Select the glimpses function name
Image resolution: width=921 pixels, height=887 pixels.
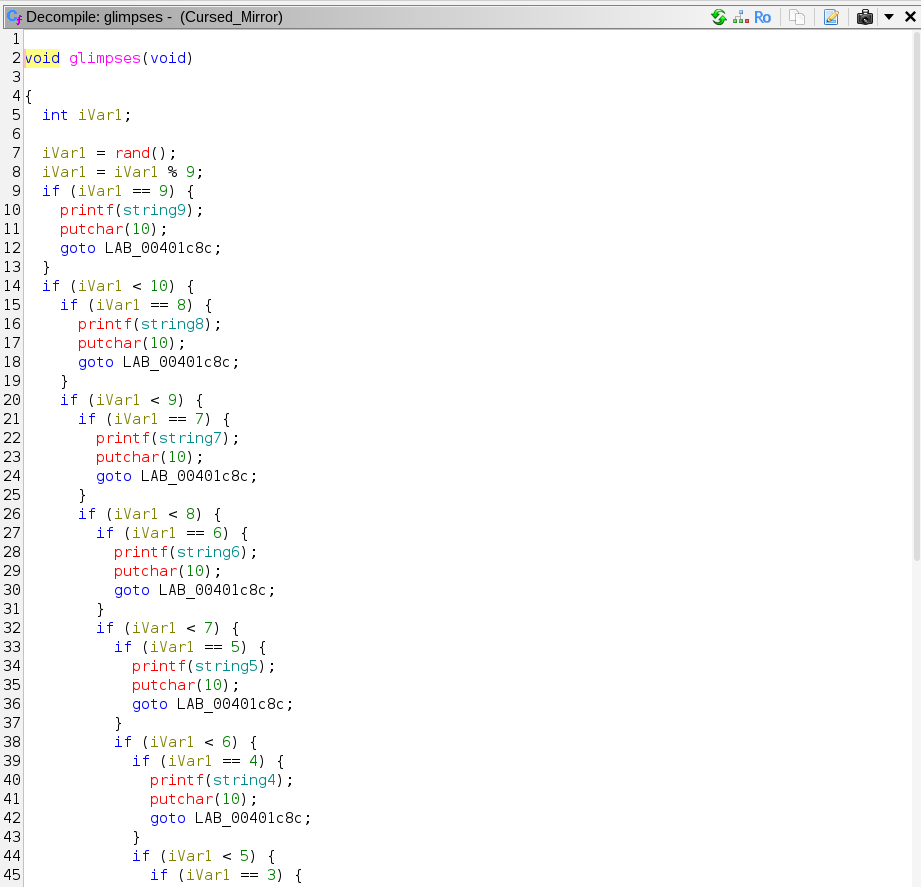pos(105,58)
